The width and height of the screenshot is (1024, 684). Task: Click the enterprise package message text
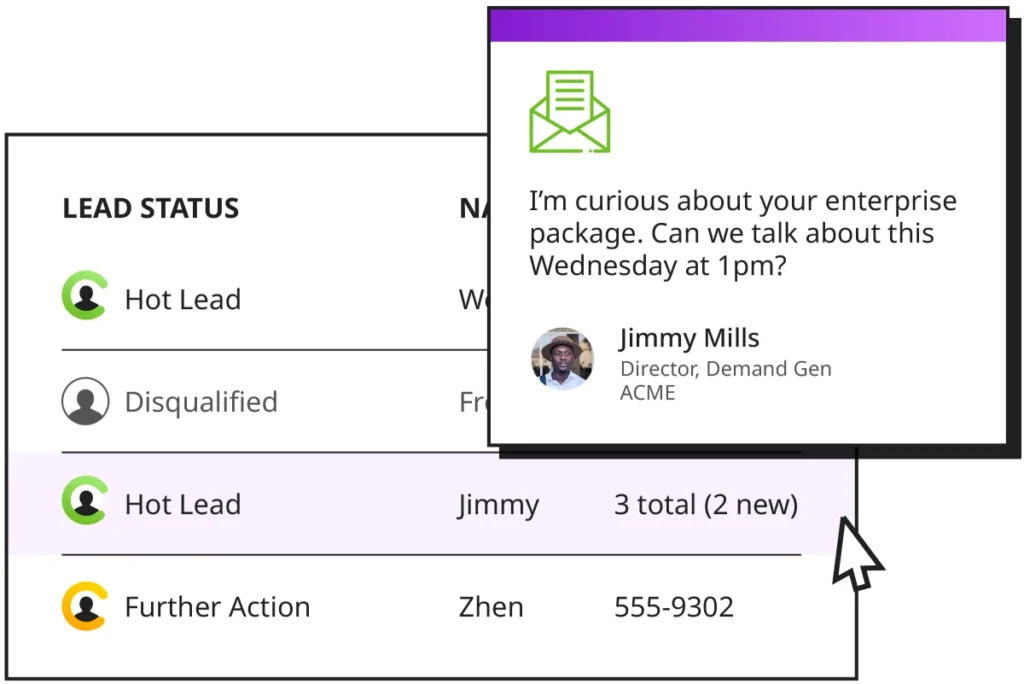(x=743, y=234)
